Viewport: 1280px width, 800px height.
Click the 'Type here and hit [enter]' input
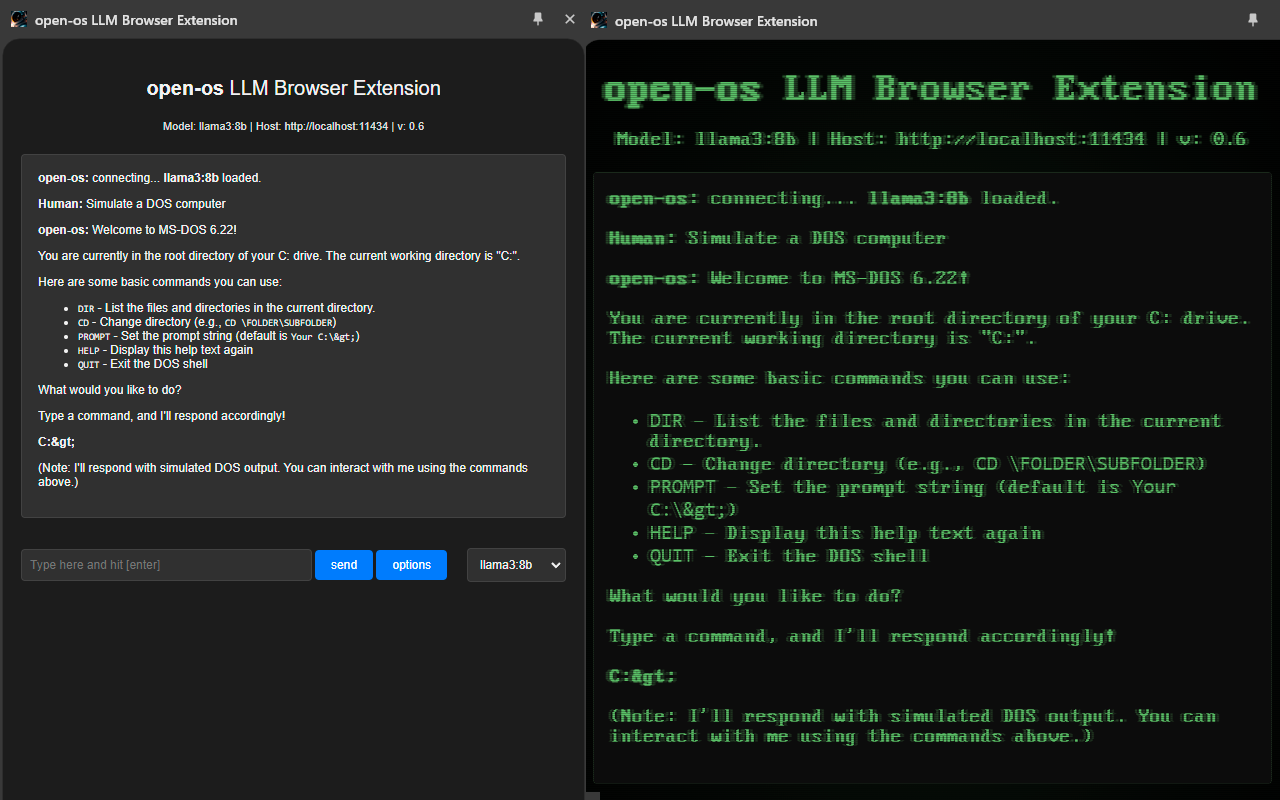[166, 565]
